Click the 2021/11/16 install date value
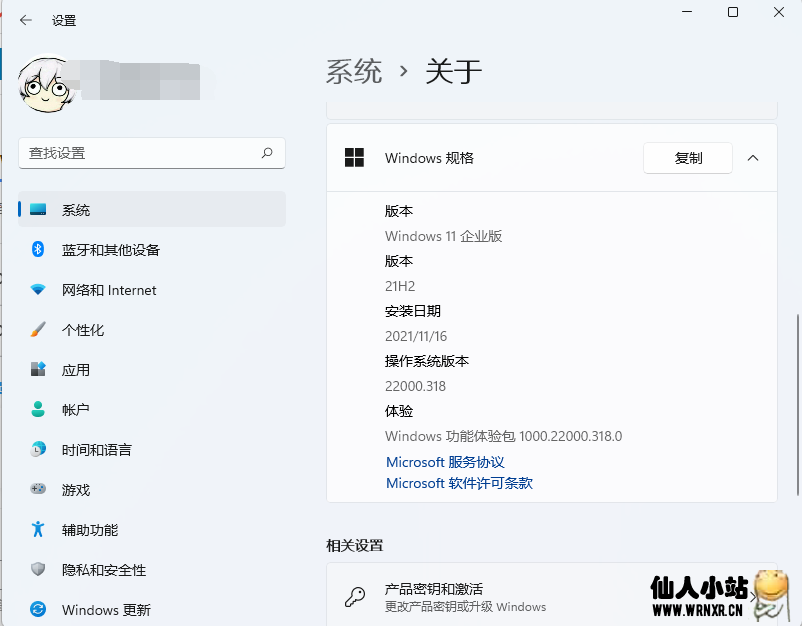 click(416, 336)
